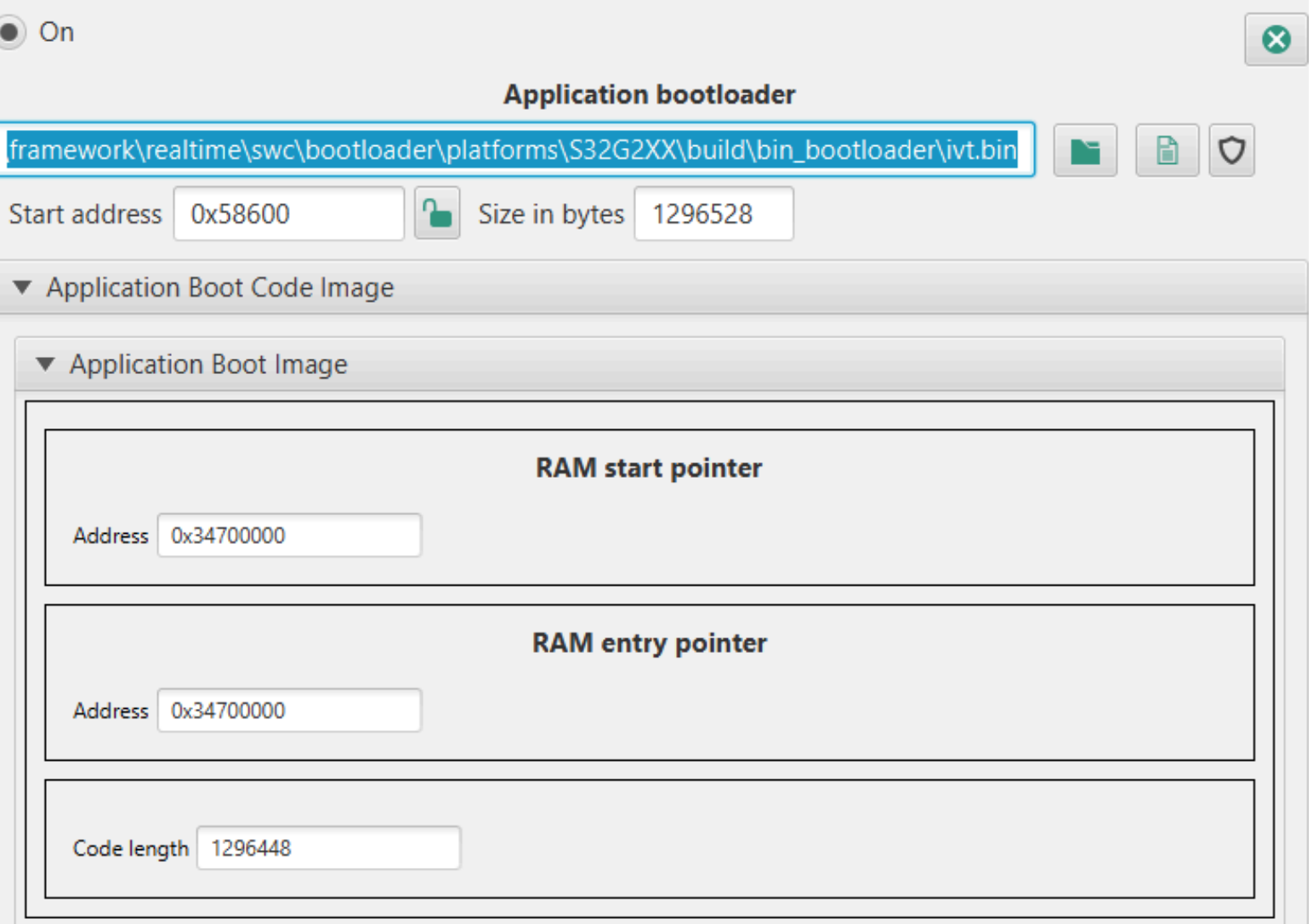Click the Start address label
This screenshot has width=1313, height=924.
click(85, 214)
